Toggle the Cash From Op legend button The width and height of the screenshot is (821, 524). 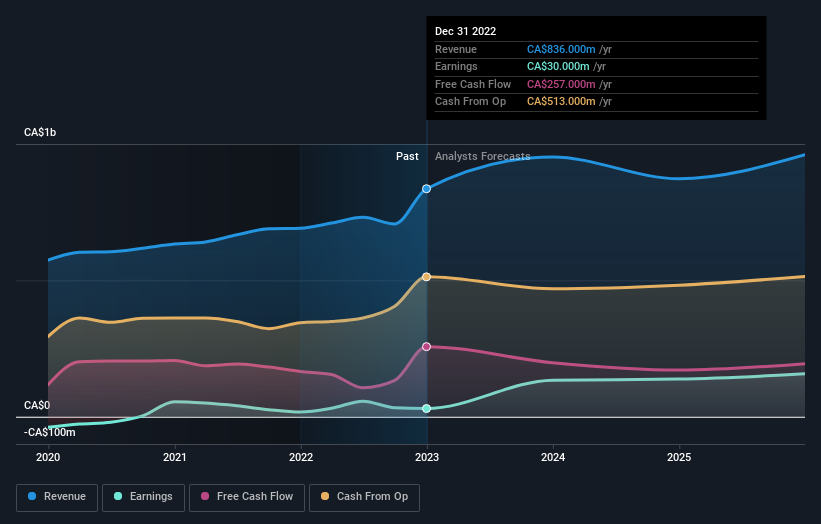(x=364, y=497)
